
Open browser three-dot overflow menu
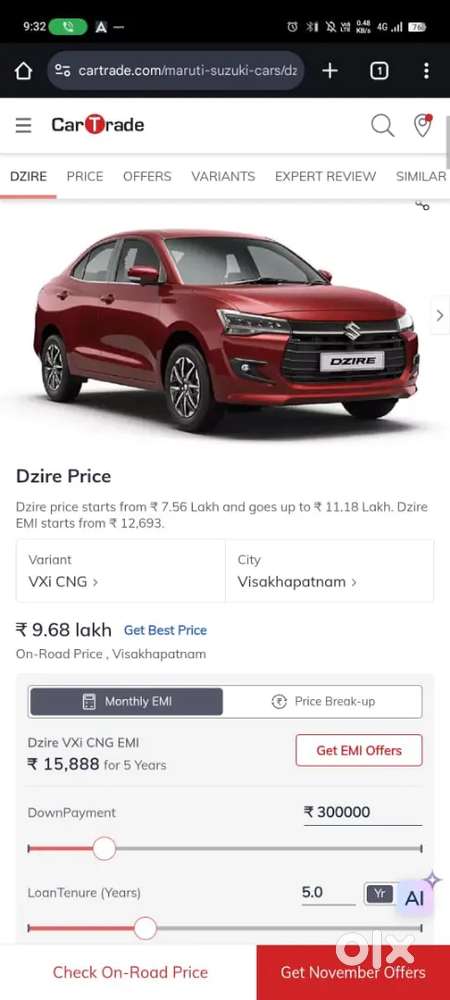pos(426,71)
